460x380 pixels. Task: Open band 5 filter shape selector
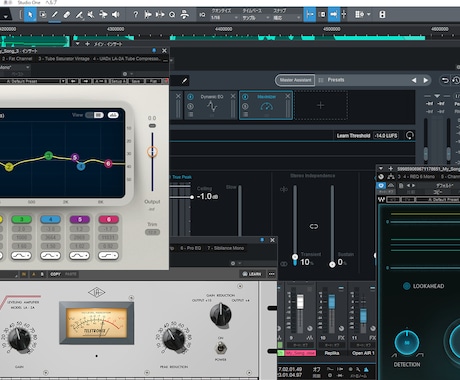click(x=80, y=256)
